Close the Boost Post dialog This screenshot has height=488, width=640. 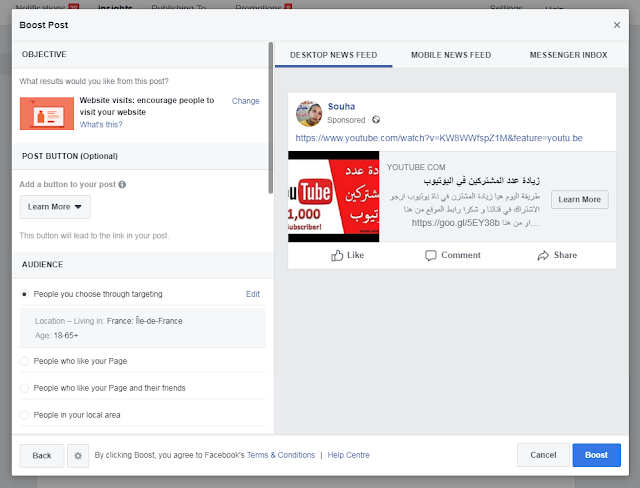pyautogui.click(x=617, y=25)
